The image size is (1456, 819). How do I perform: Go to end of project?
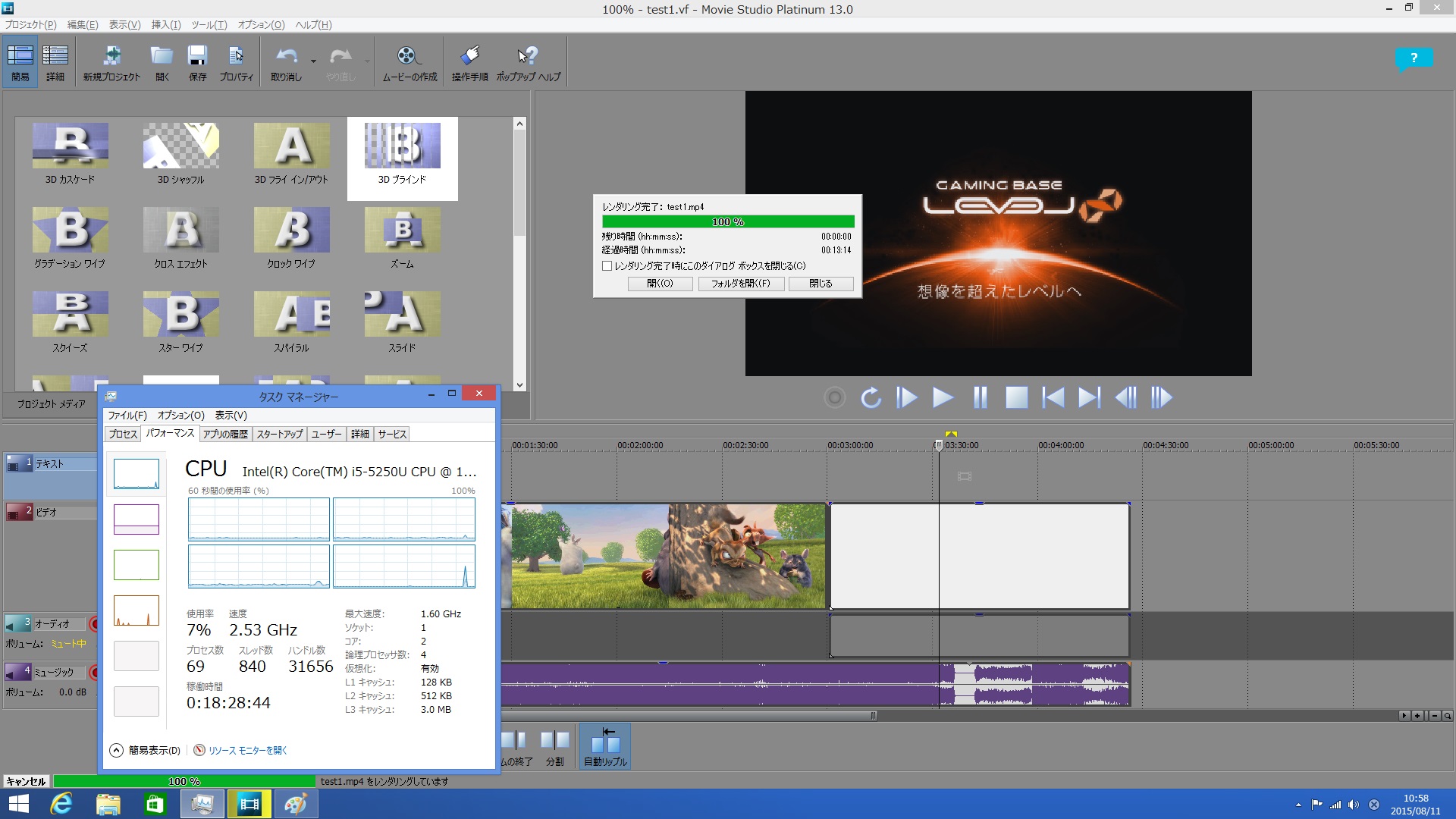click(x=1089, y=397)
